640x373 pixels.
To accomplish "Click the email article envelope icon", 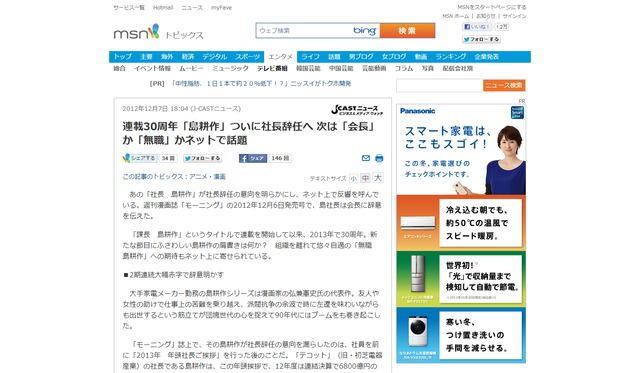I will click(366, 158).
